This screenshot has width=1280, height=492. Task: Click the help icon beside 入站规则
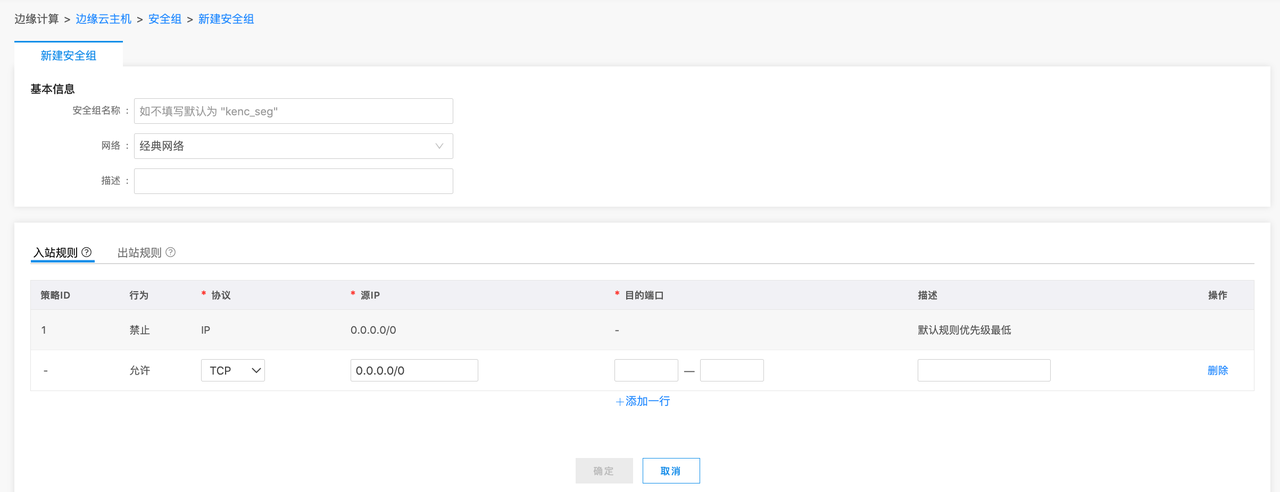87,252
